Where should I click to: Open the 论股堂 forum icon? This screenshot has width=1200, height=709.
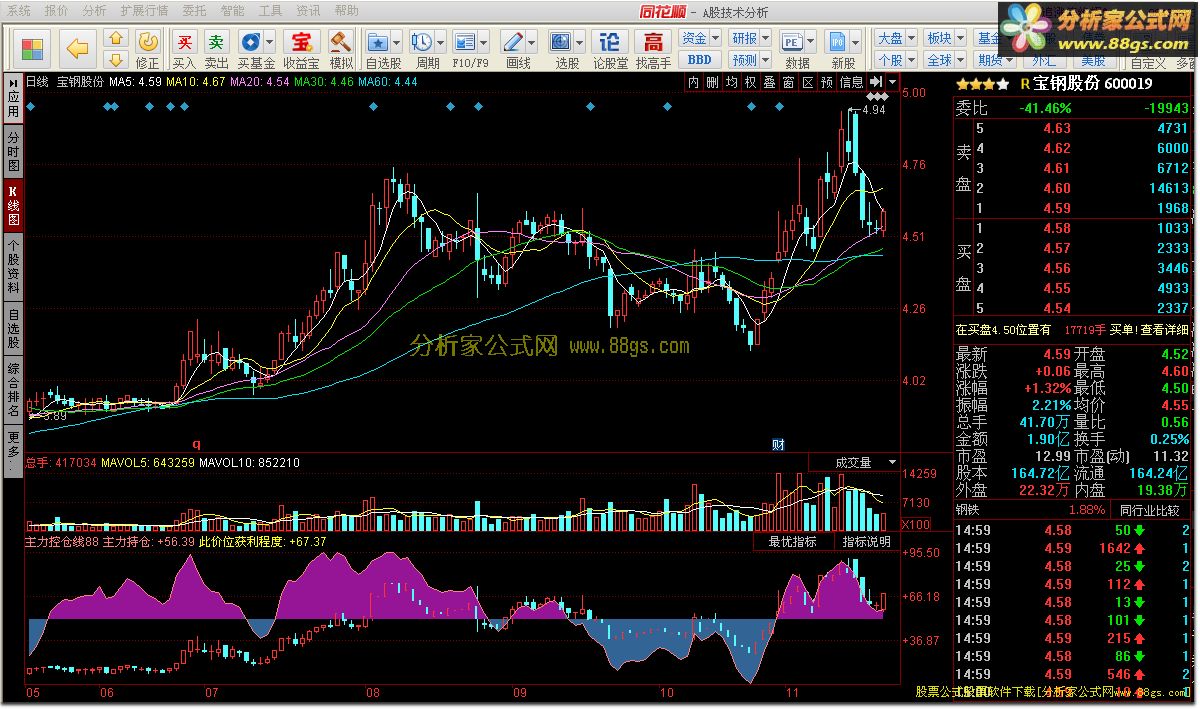(x=609, y=41)
